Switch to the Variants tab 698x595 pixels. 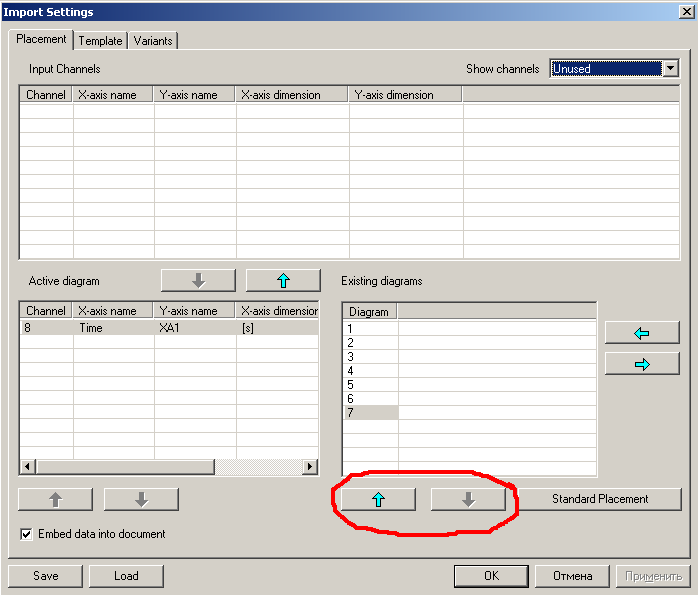point(153,41)
